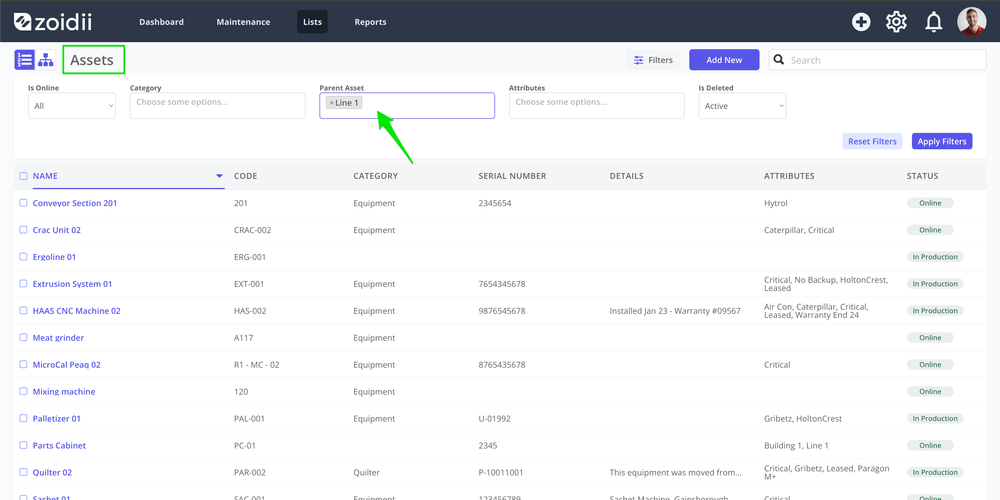Toggle the Filters panel
The image size is (1000, 500).
[653, 60]
